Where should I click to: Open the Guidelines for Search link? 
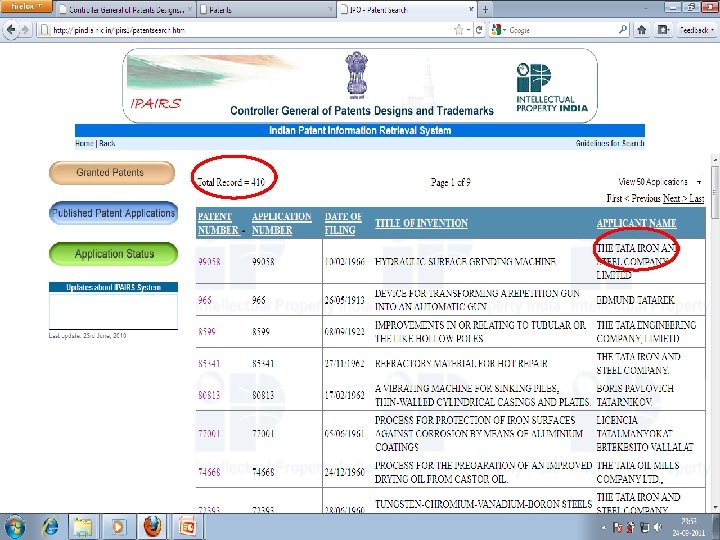(610, 143)
